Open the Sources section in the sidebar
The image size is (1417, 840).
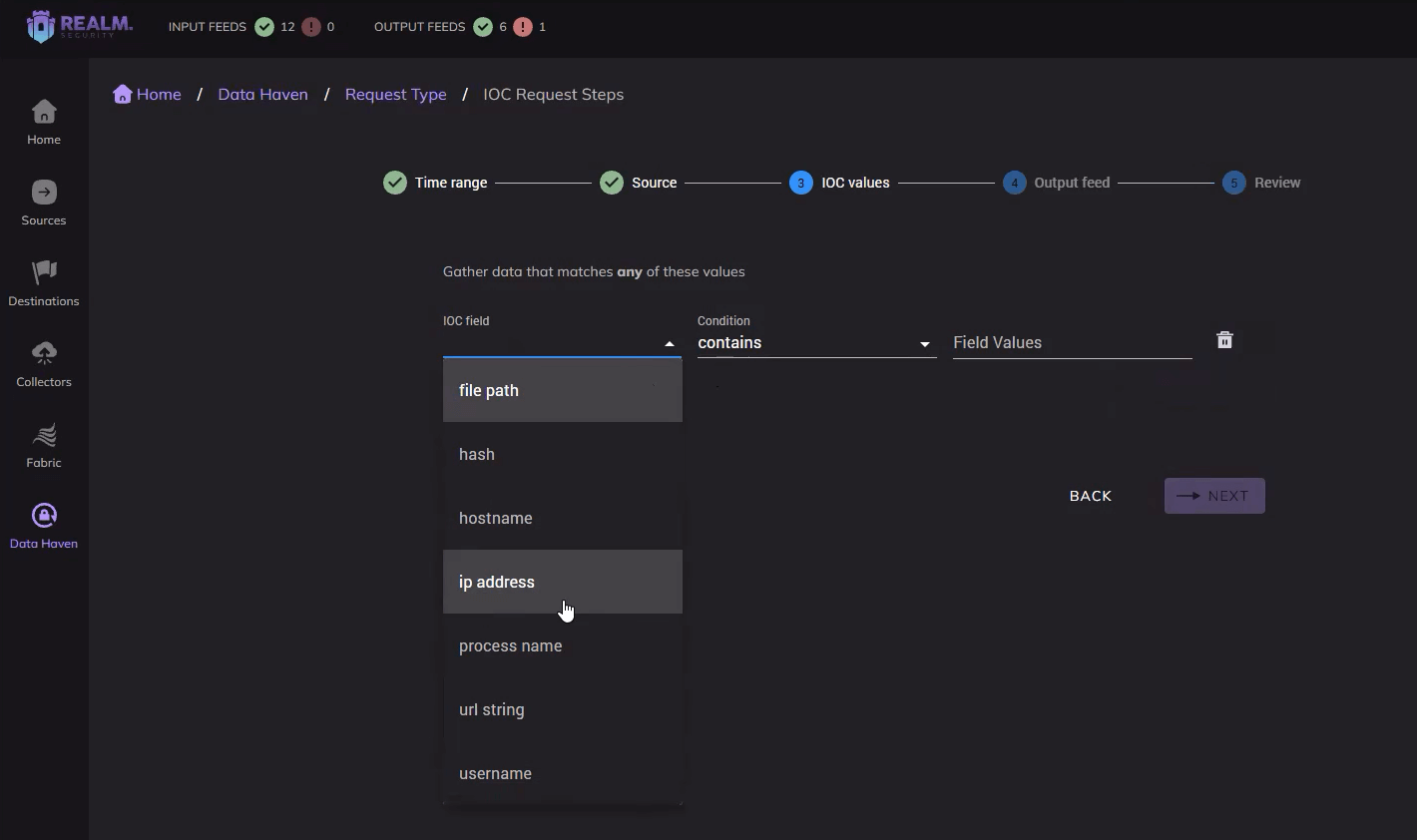(x=43, y=203)
